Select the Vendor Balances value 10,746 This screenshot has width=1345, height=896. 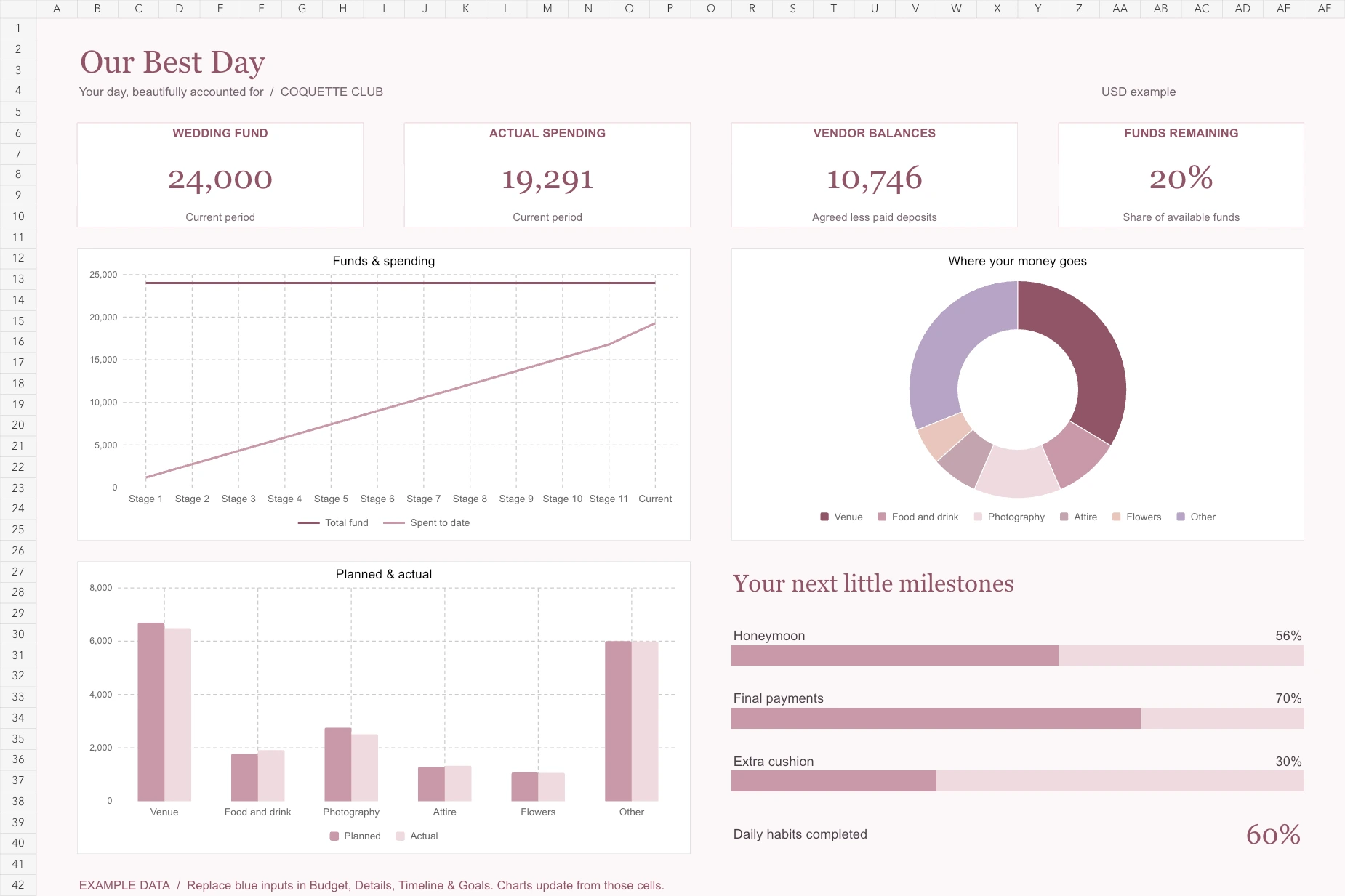[x=874, y=179]
